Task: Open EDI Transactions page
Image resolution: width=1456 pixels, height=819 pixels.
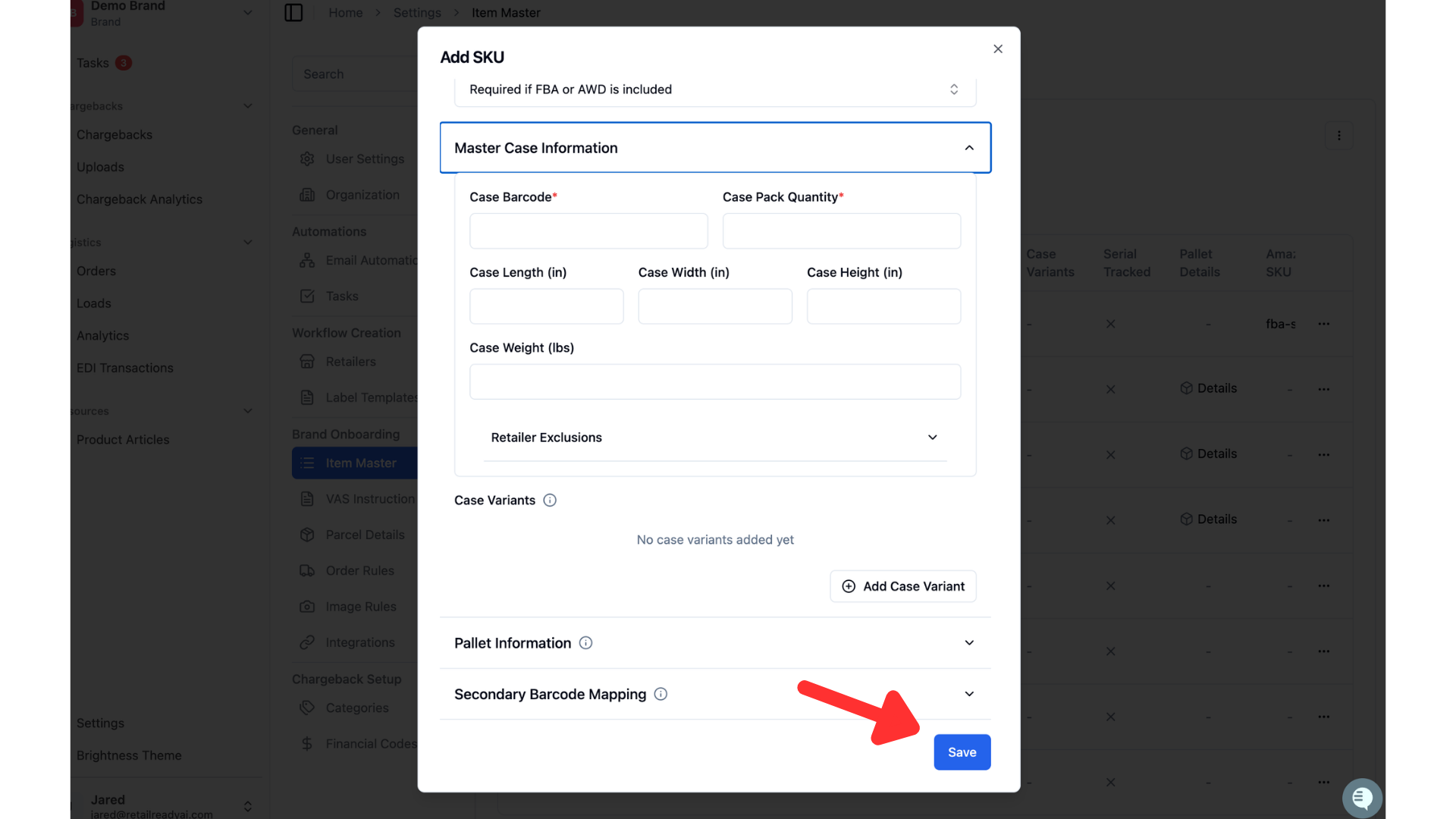Action: tap(125, 368)
